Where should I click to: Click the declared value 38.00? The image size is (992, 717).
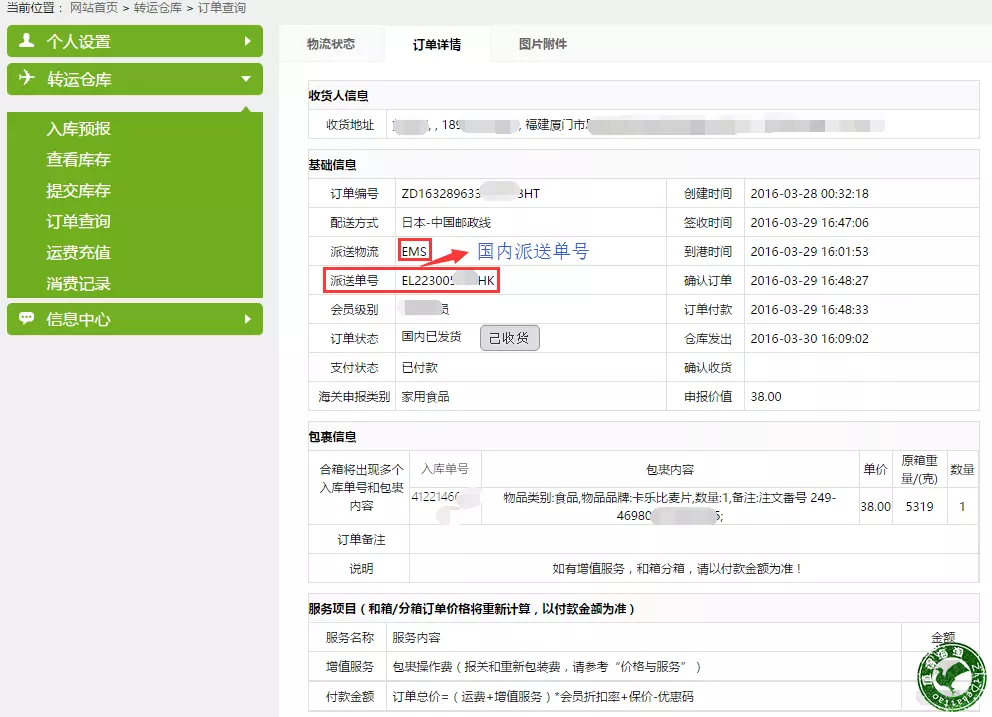[x=766, y=396]
